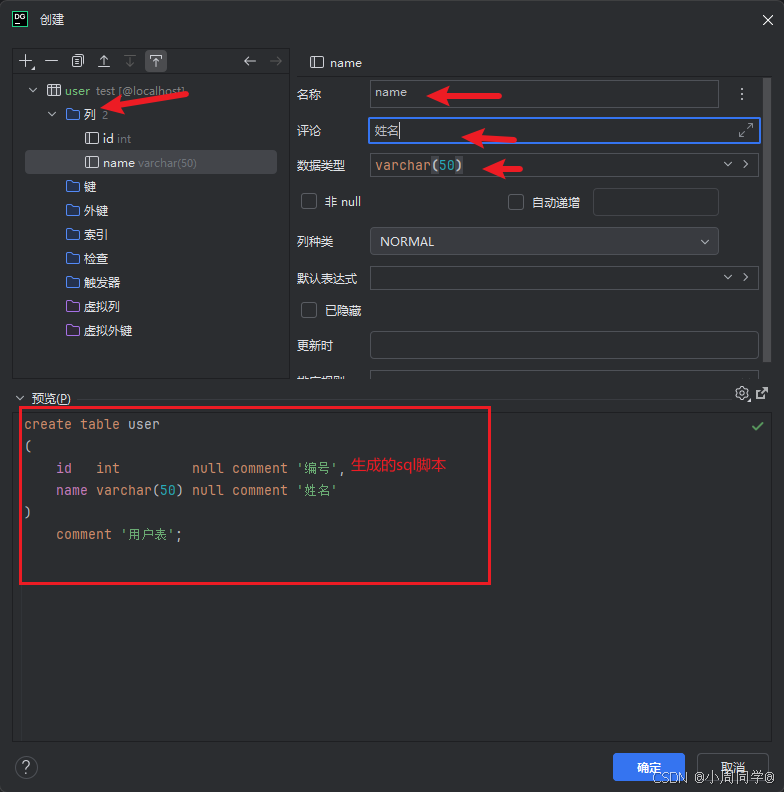This screenshot has width=784, height=792.
Task: Select the 外键 folder
Action: click(x=87, y=210)
